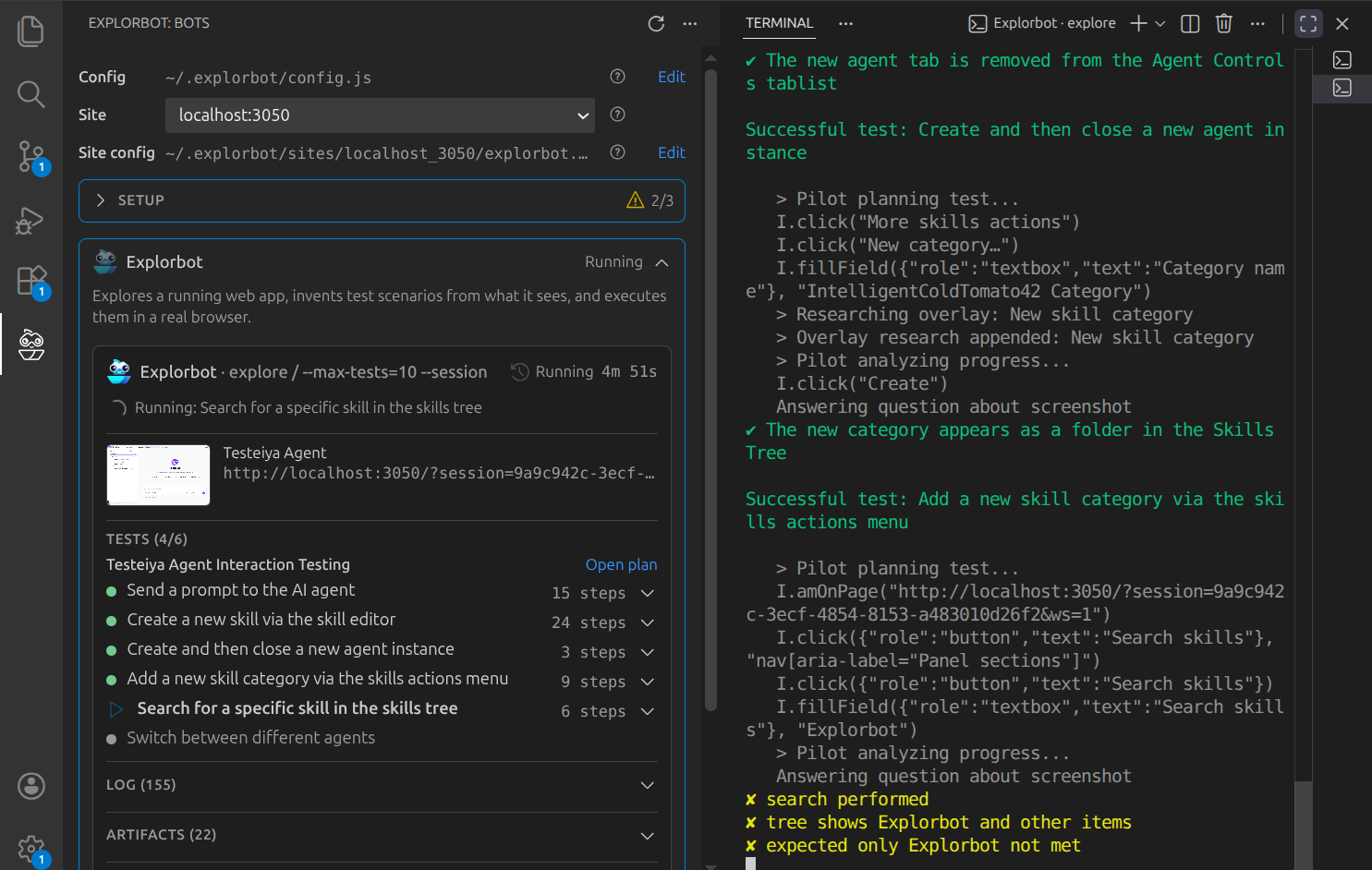Click the Explorbot mascot icon in bot header
Image resolution: width=1372 pixels, height=870 pixels.
105,262
